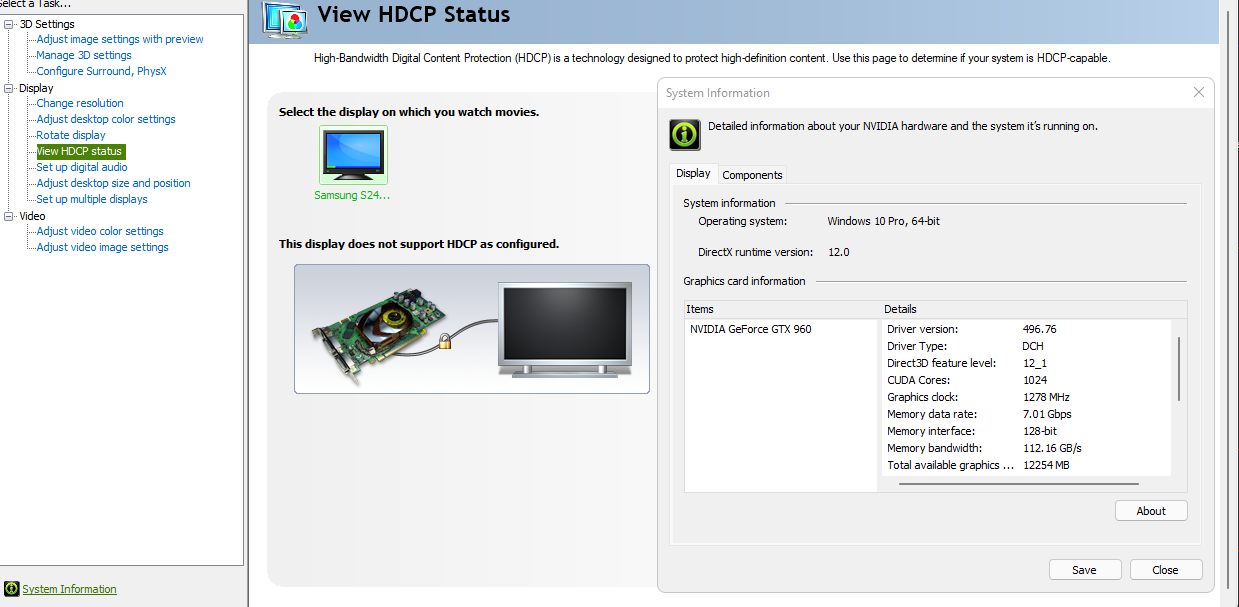Click the Graphics clock value 1278 MHz
This screenshot has width=1239, height=607.
coord(1046,397)
